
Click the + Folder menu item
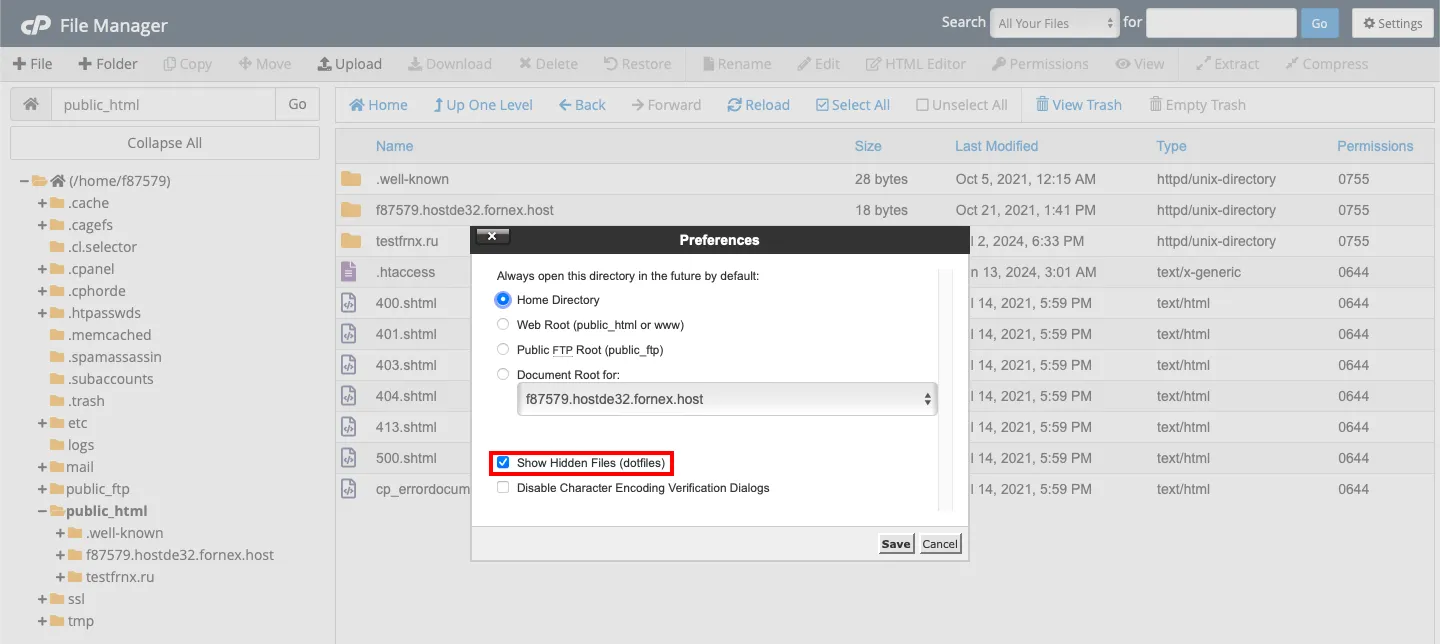point(107,64)
